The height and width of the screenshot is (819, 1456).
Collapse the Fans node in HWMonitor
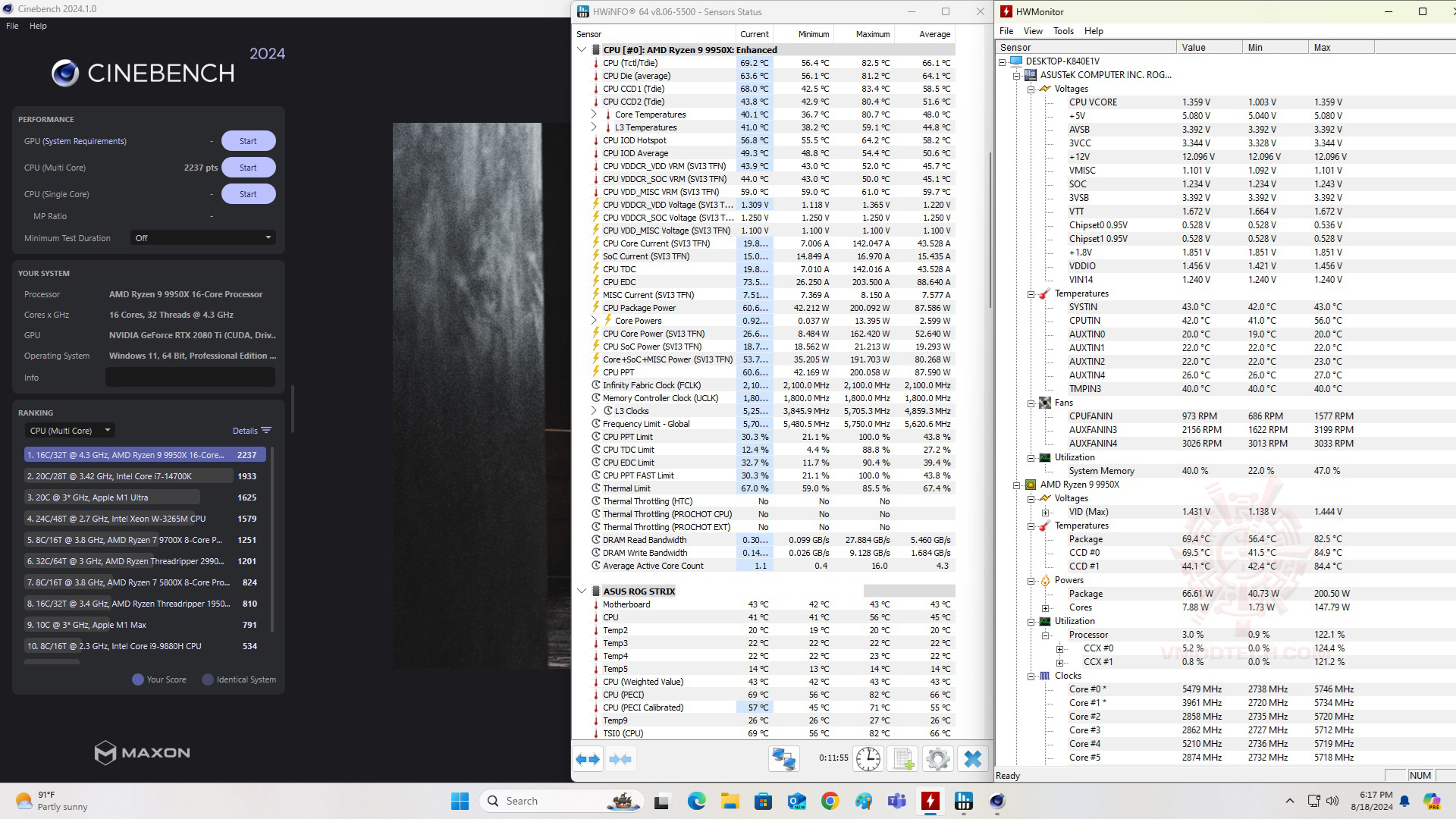click(x=1031, y=403)
